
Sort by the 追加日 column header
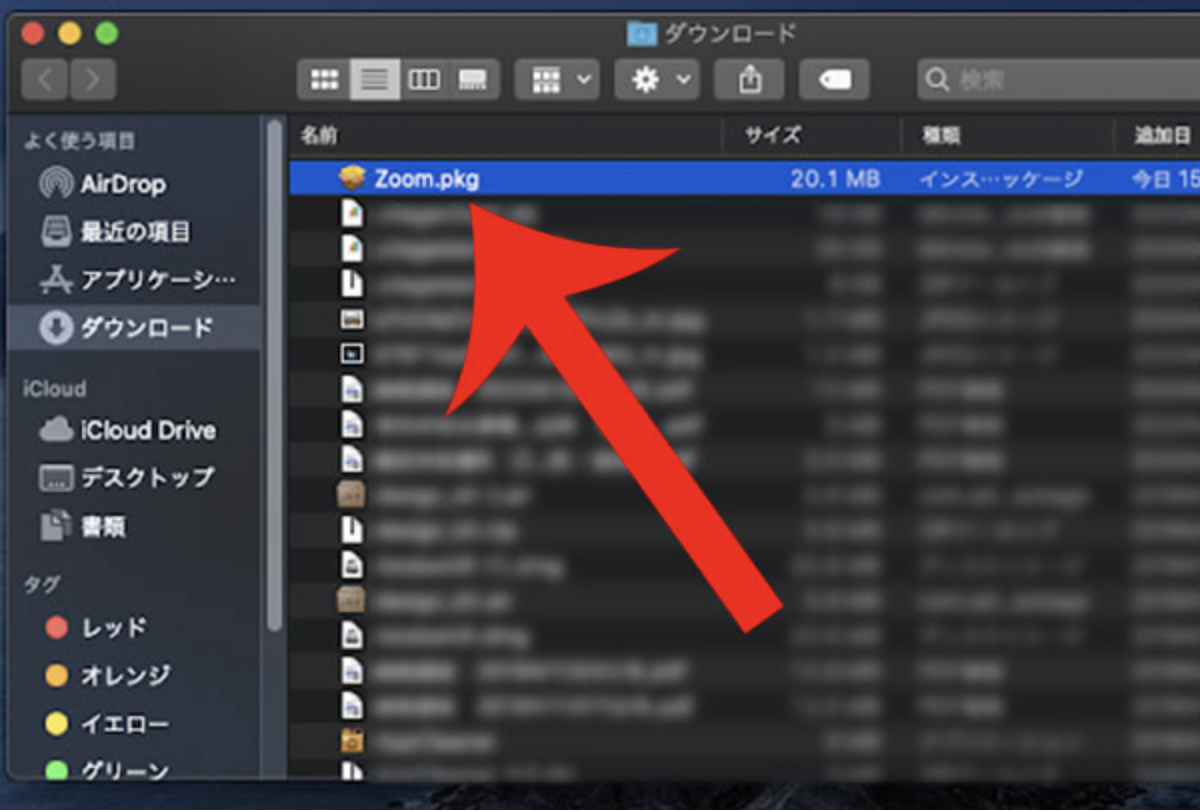pyautogui.click(x=1161, y=135)
